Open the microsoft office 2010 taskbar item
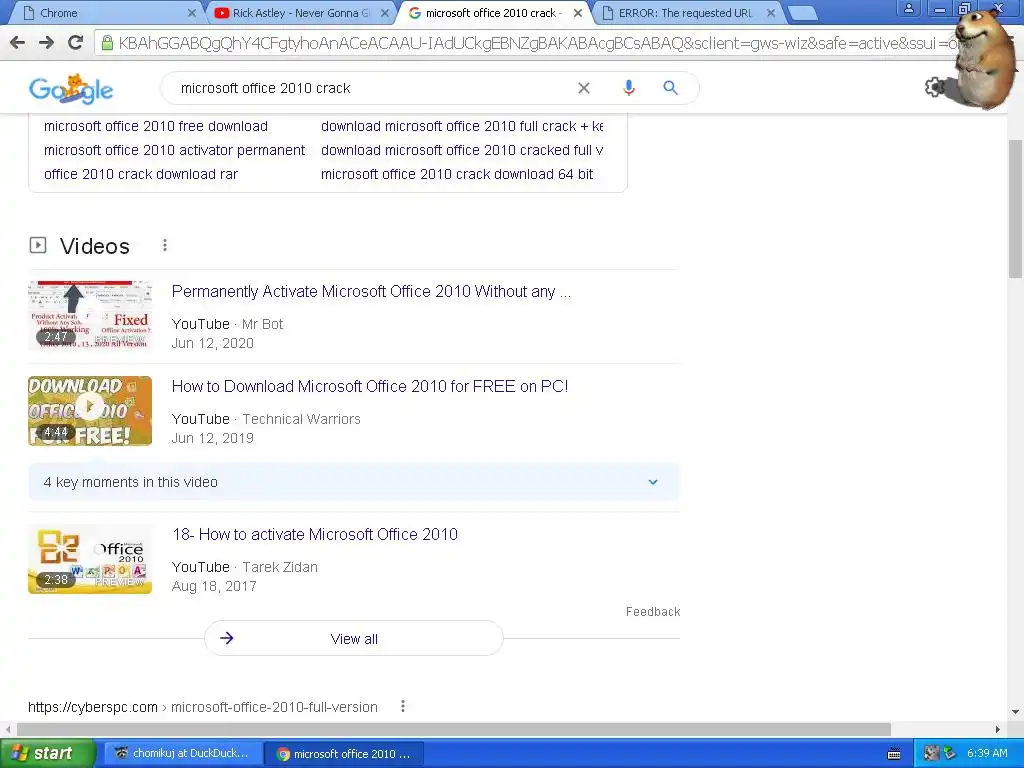Viewport: 1024px width, 768px height. coord(345,754)
